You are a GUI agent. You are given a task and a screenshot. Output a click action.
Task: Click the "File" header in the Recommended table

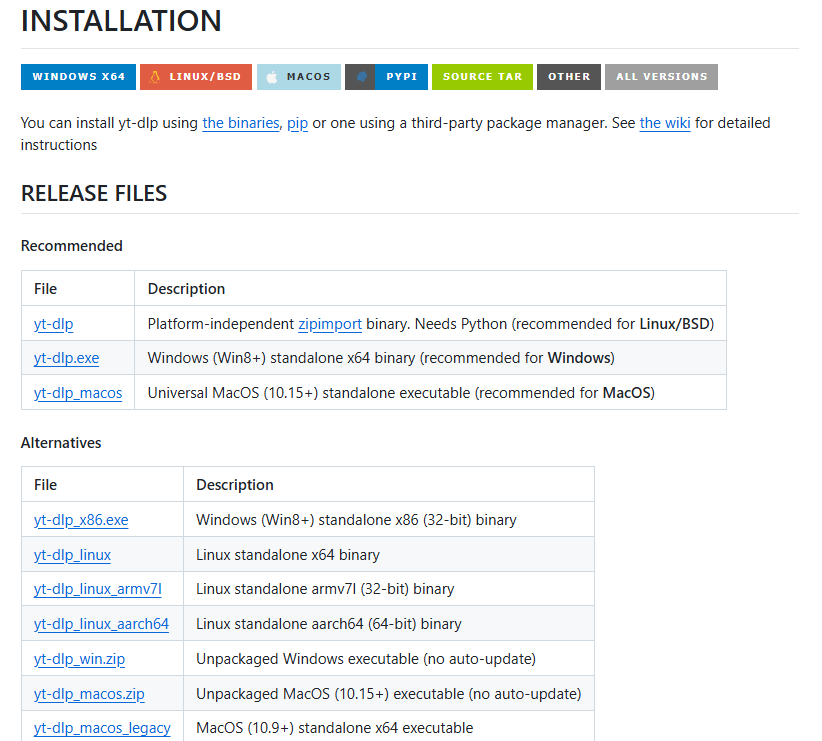click(x=46, y=289)
